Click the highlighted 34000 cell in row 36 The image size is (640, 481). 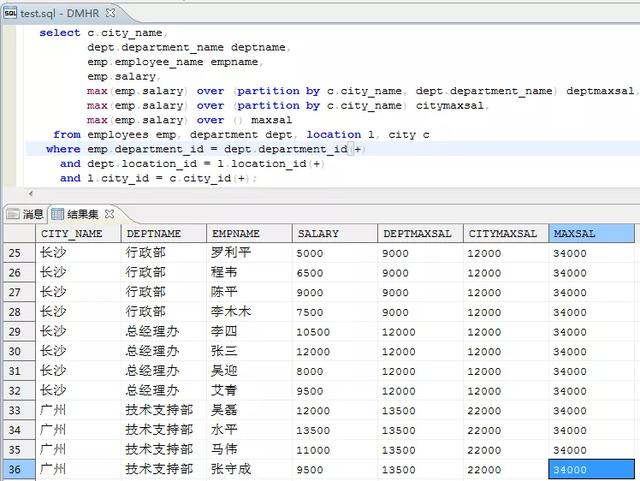tap(591, 470)
